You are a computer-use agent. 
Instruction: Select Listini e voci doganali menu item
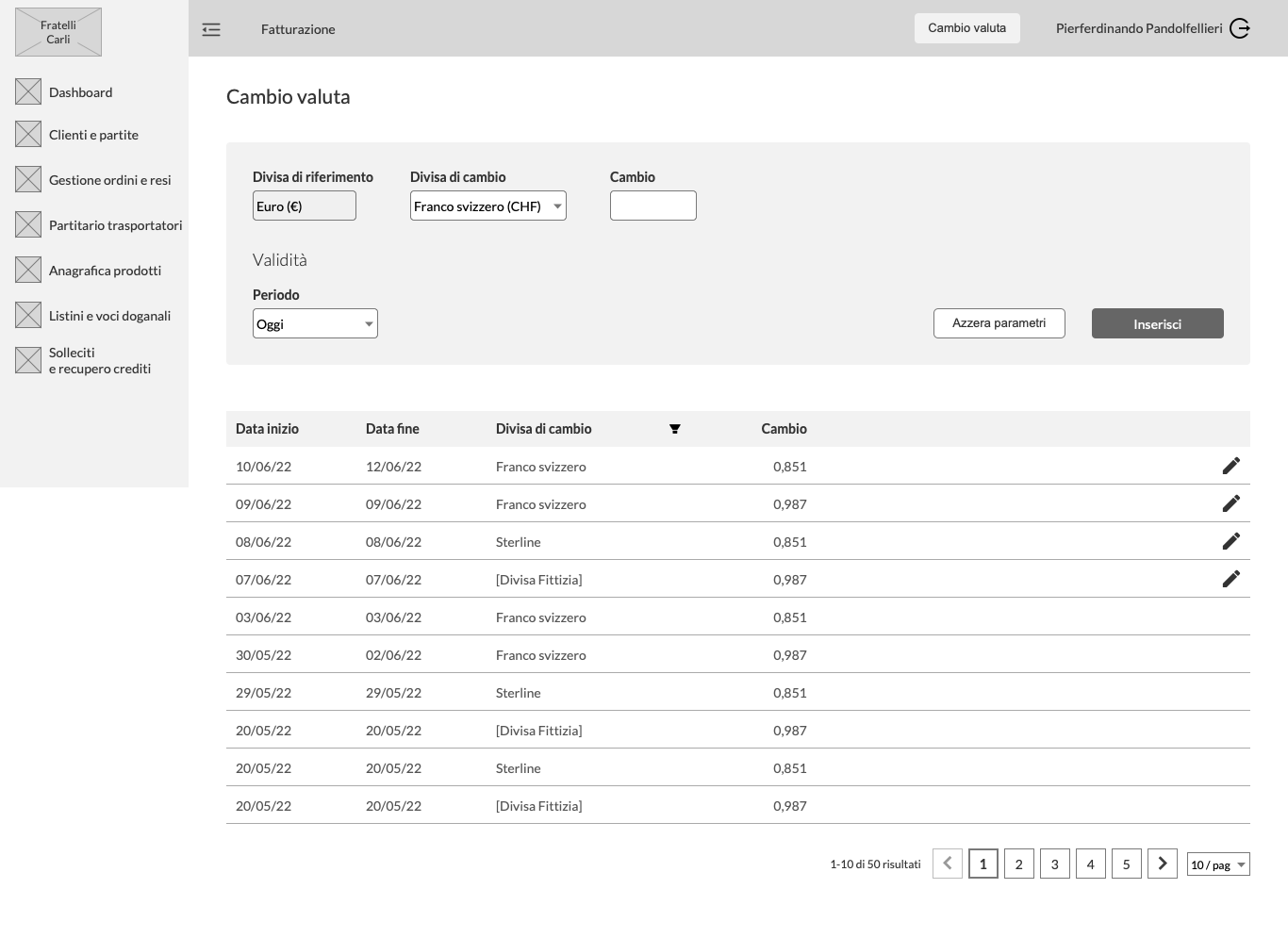pos(109,316)
